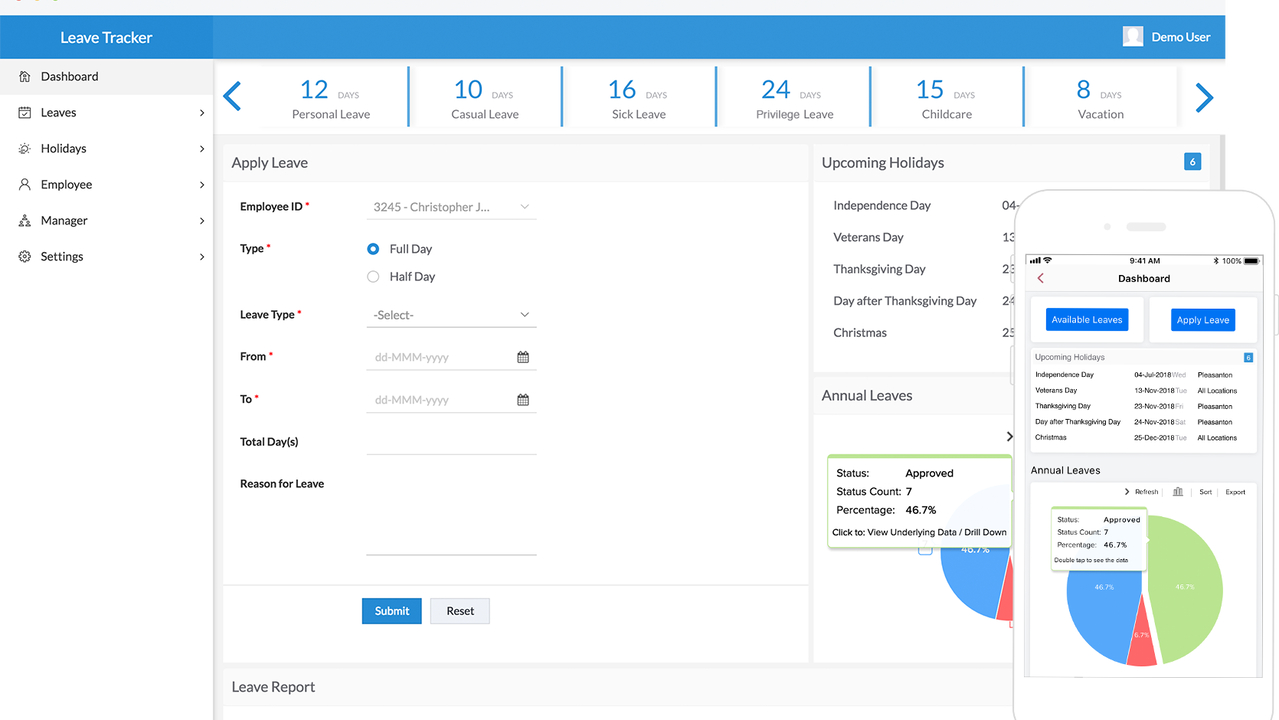
Task: Click the 6 badge on Upcoming Holidays
Action: pyautogui.click(x=1192, y=161)
